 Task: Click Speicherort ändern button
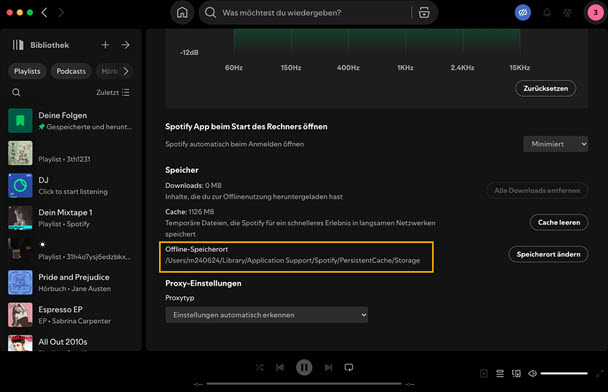pos(548,254)
